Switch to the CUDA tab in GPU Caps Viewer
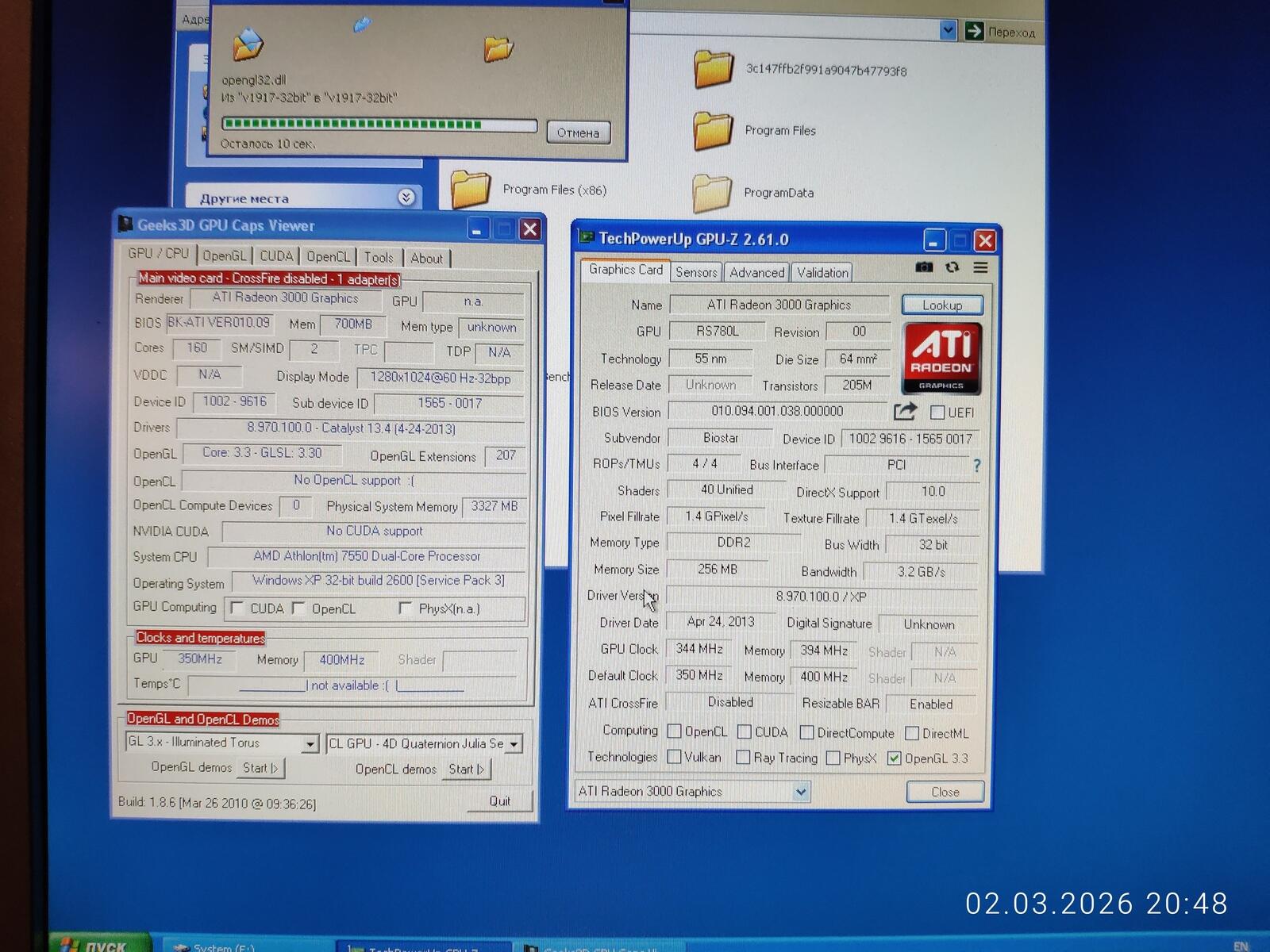 (x=276, y=255)
